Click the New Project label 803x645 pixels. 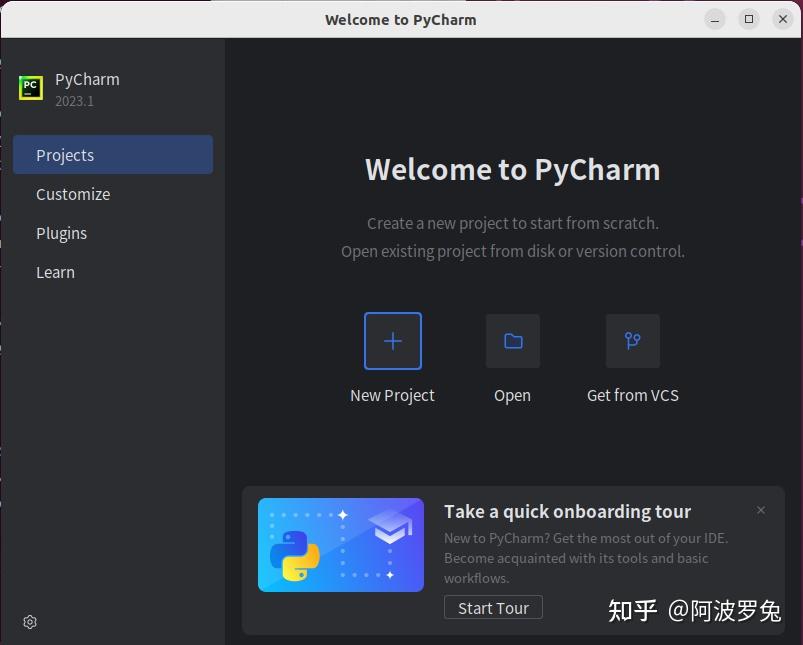pos(392,396)
